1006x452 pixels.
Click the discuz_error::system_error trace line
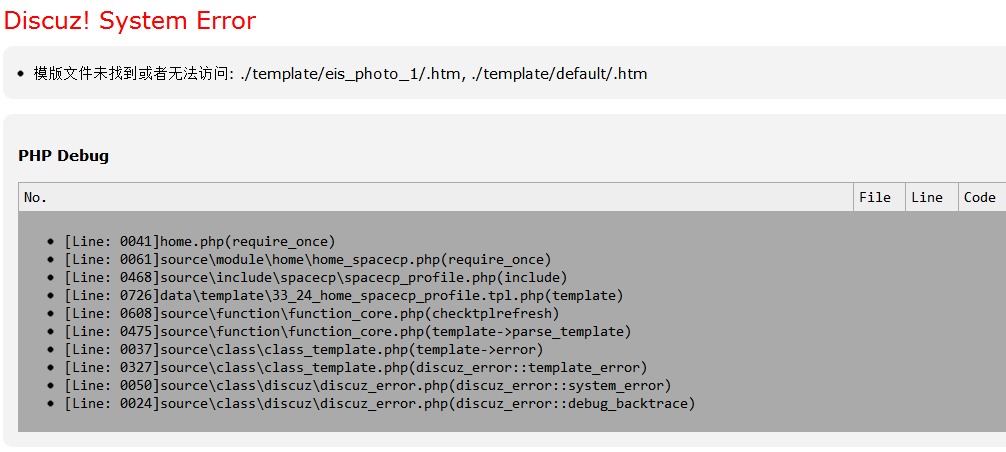click(368, 385)
